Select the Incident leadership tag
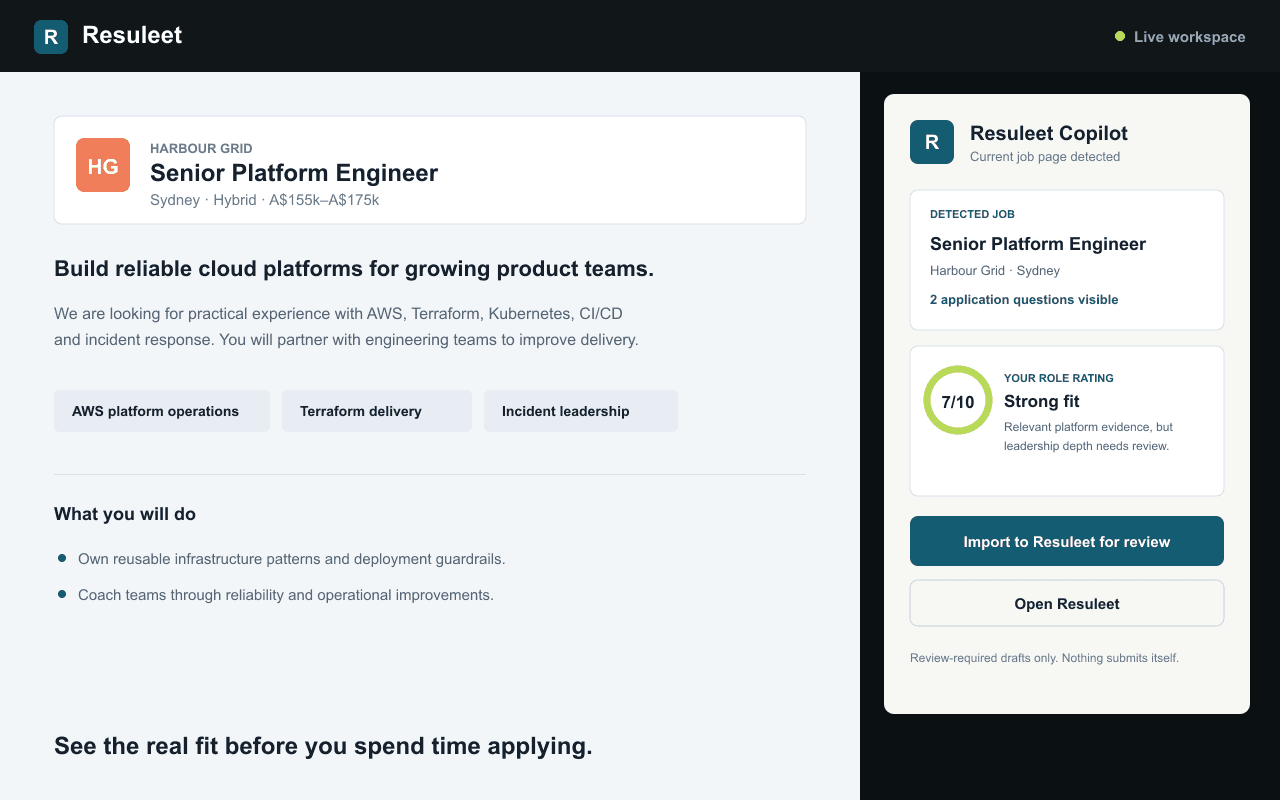Viewport: 1280px width, 800px height. click(x=581, y=411)
